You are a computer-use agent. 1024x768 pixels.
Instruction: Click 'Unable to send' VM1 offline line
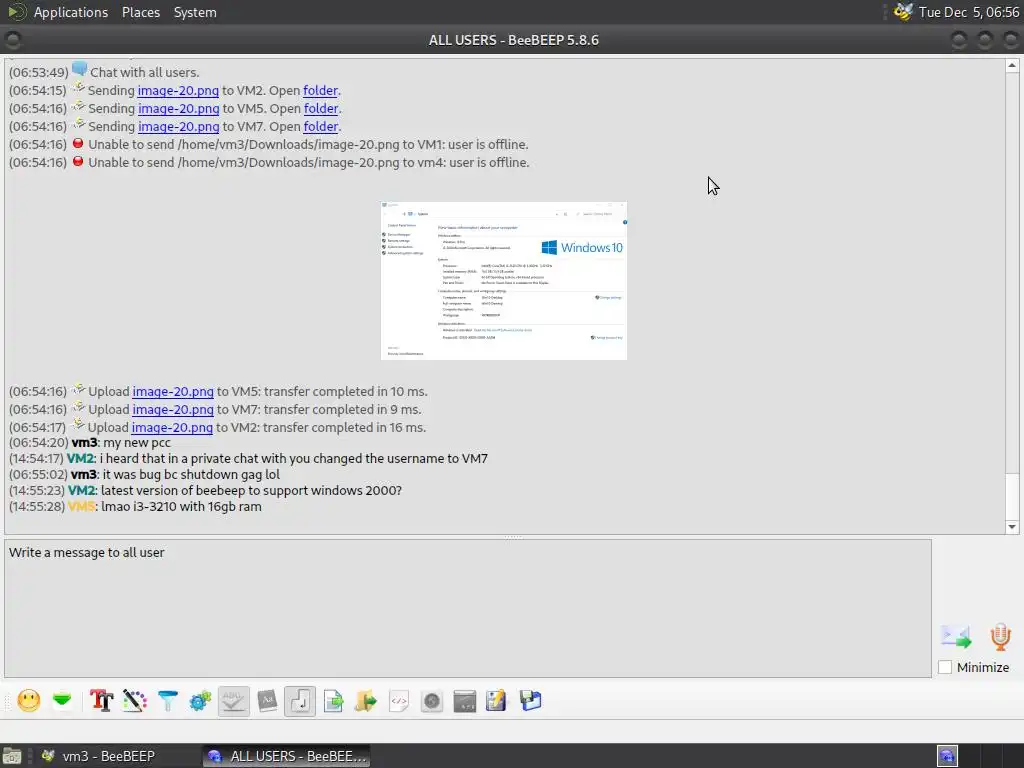click(x=308, y=144)
